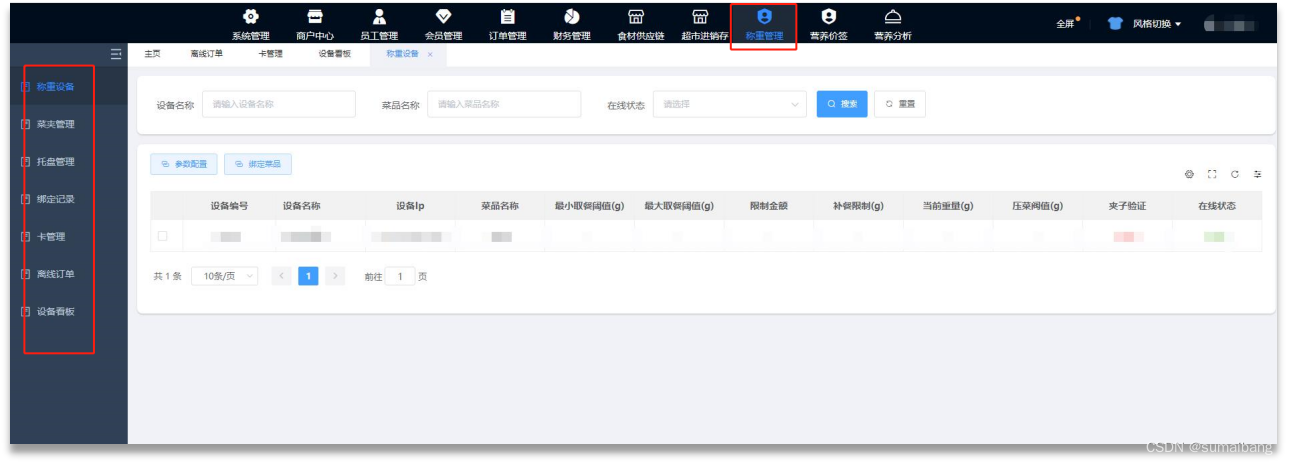Click the 设备Ip column header
This screenshot has width=1289, height=465.
pos(411,206)
